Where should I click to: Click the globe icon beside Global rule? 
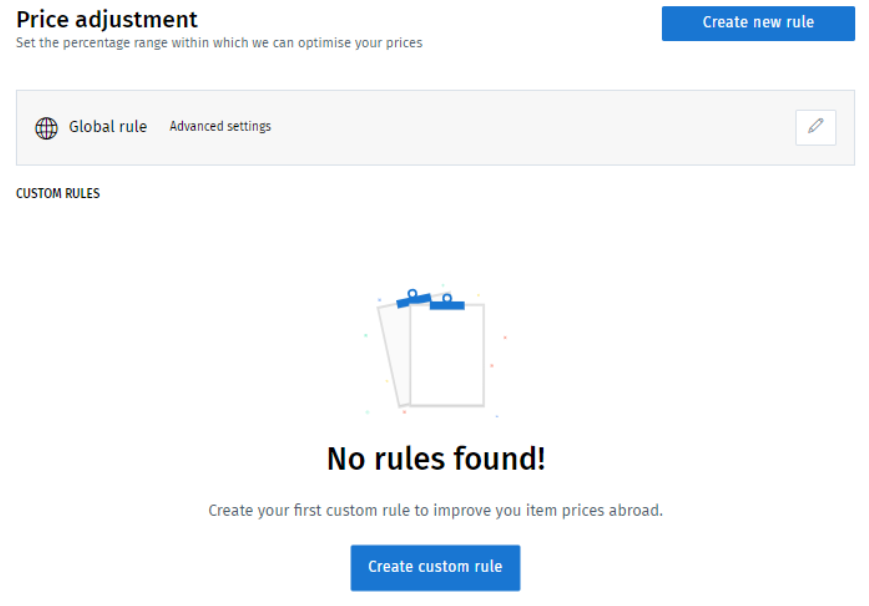click(x=47, y=128)
